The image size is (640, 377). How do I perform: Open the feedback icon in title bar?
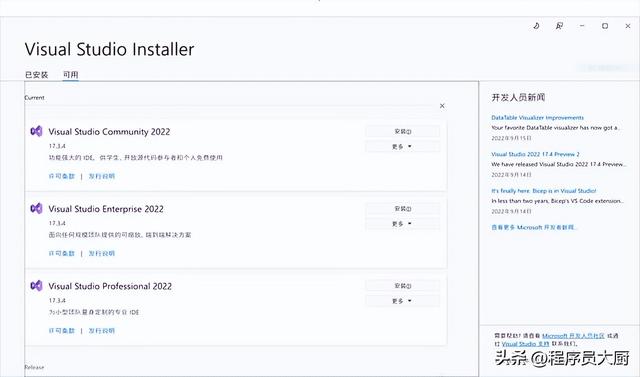pyautogui.click(x=559, y=26)
